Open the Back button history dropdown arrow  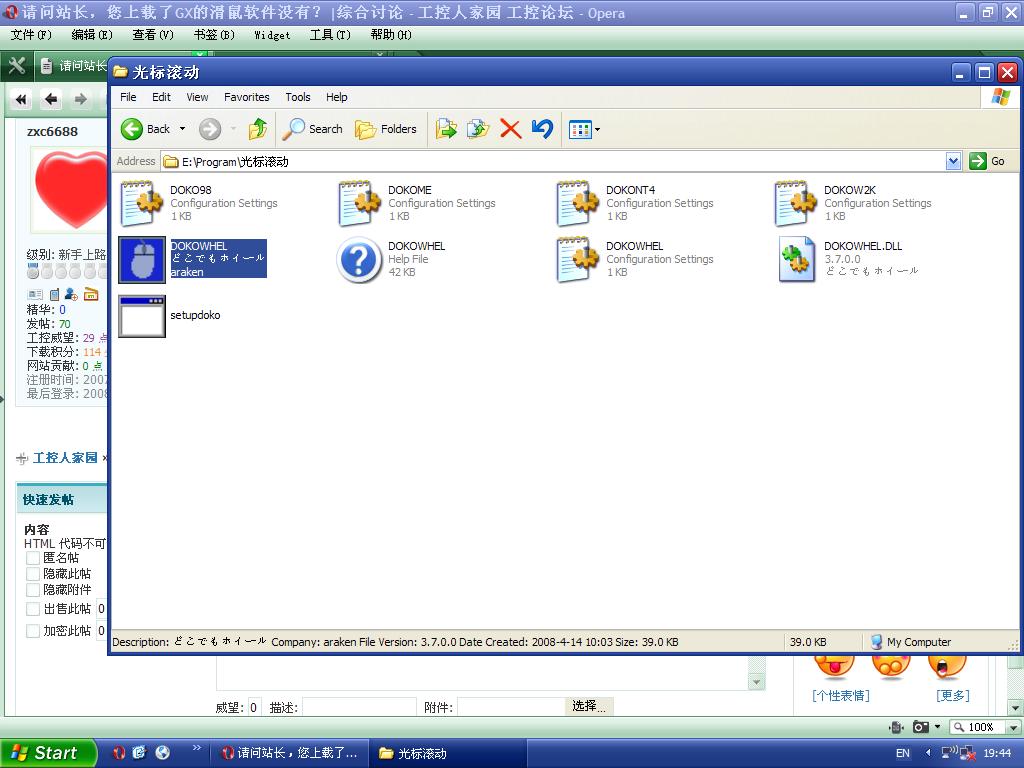[182, 129]
